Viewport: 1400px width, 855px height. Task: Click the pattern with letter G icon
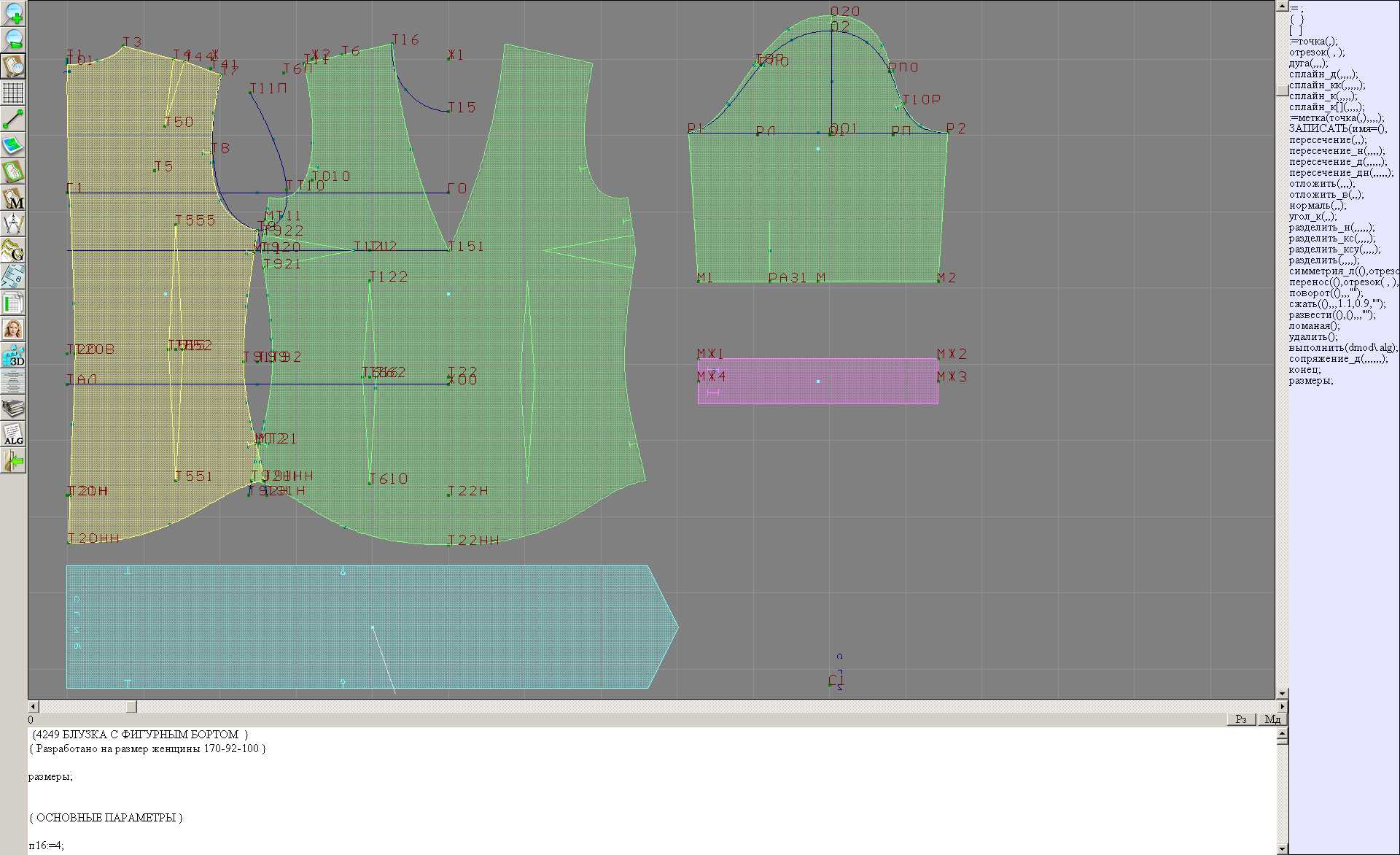(13, 250)
